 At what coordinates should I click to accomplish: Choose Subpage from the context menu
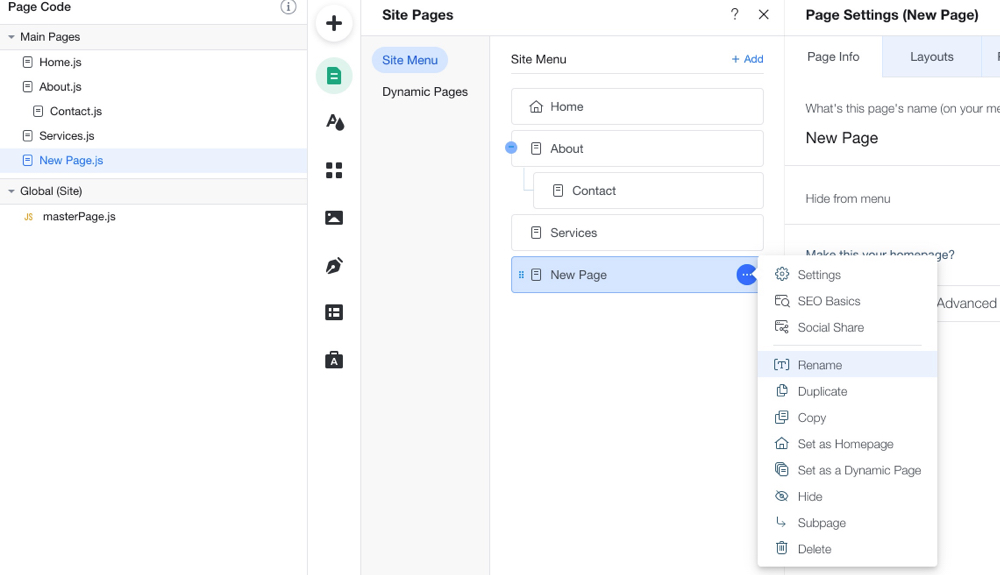(x=847, y=523)
